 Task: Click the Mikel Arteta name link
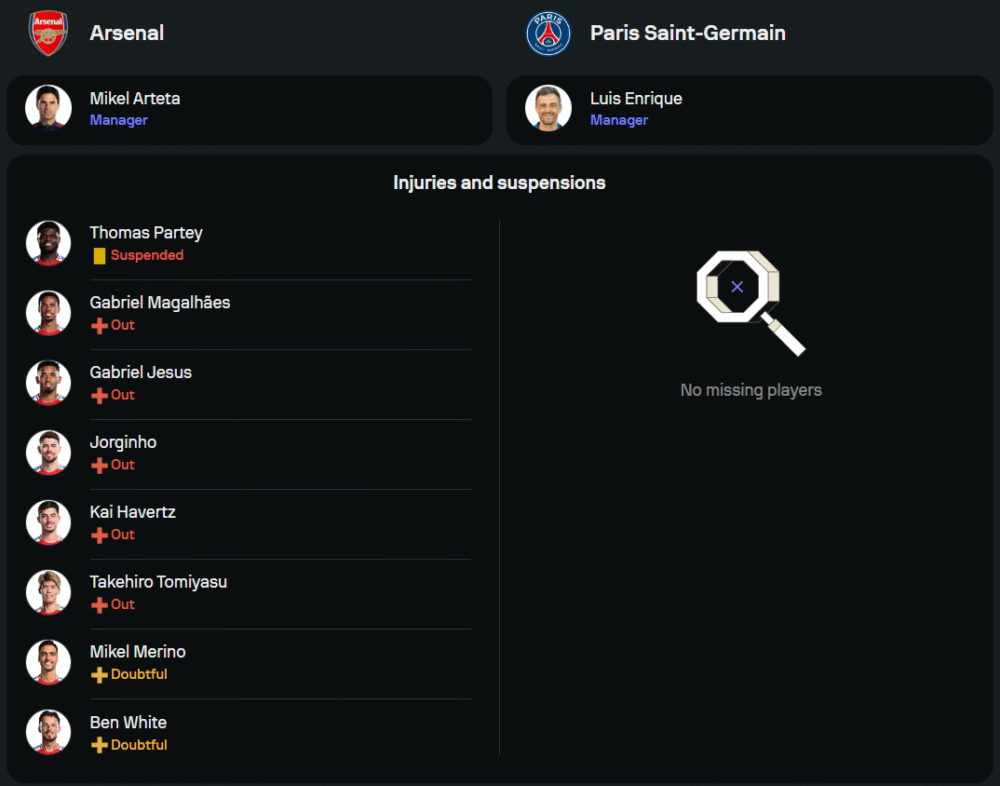coord(135,98)
